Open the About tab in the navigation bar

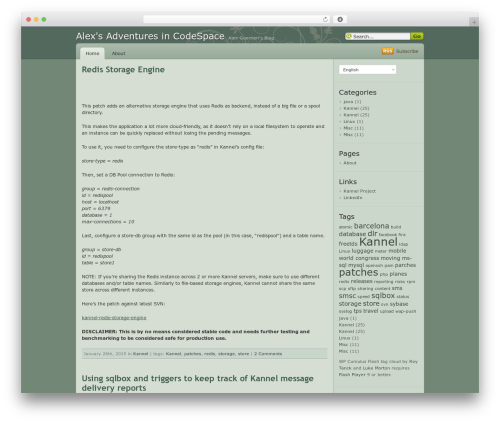pyautogui.click(x=118, y=53)
